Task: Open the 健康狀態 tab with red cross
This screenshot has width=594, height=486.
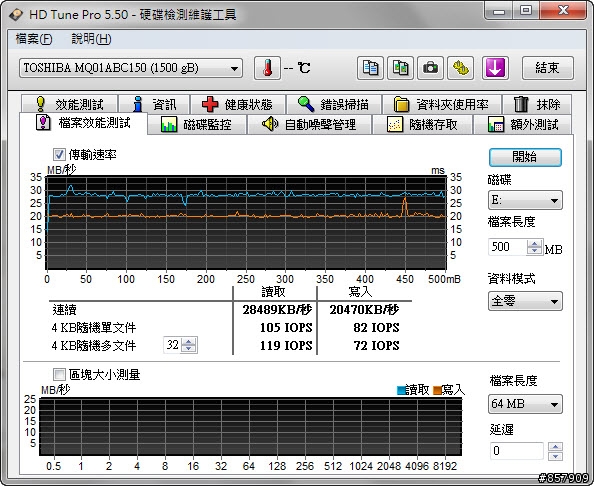Action: [238, 104]
